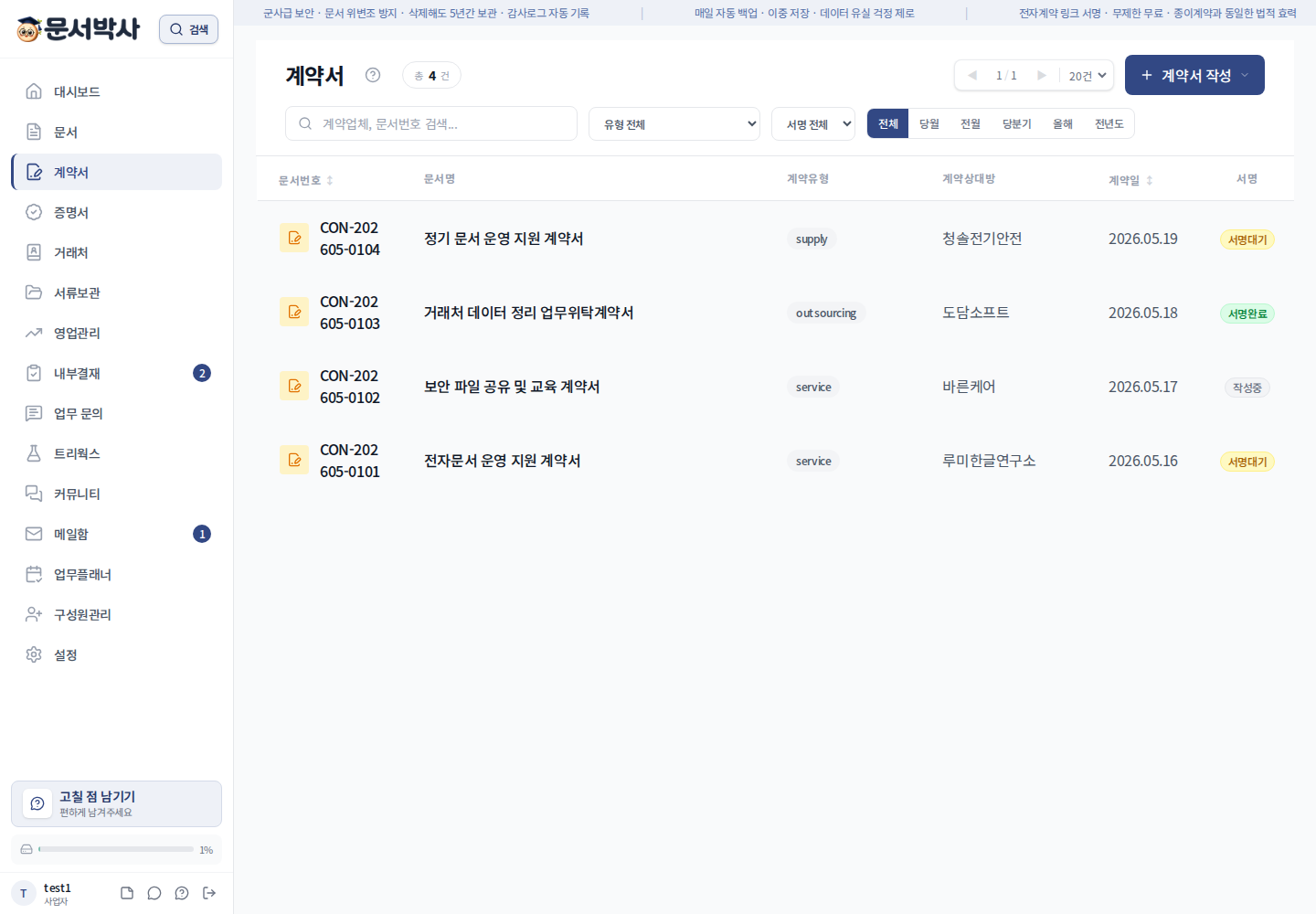The image size is (1316, 914).
Task: Click the search field for 계약업체, 문서번호
Action: click(x=431, y=123)
